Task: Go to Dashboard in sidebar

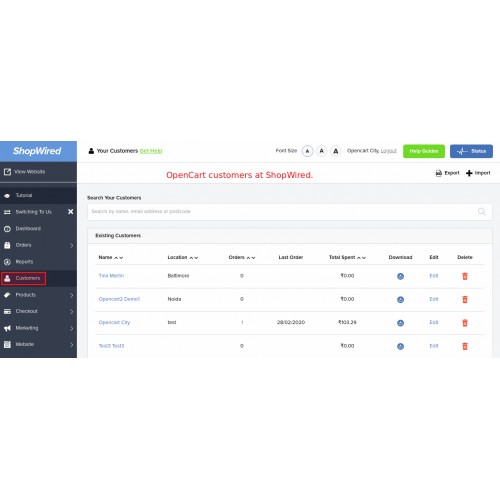Action: click(x=38, y=229)
